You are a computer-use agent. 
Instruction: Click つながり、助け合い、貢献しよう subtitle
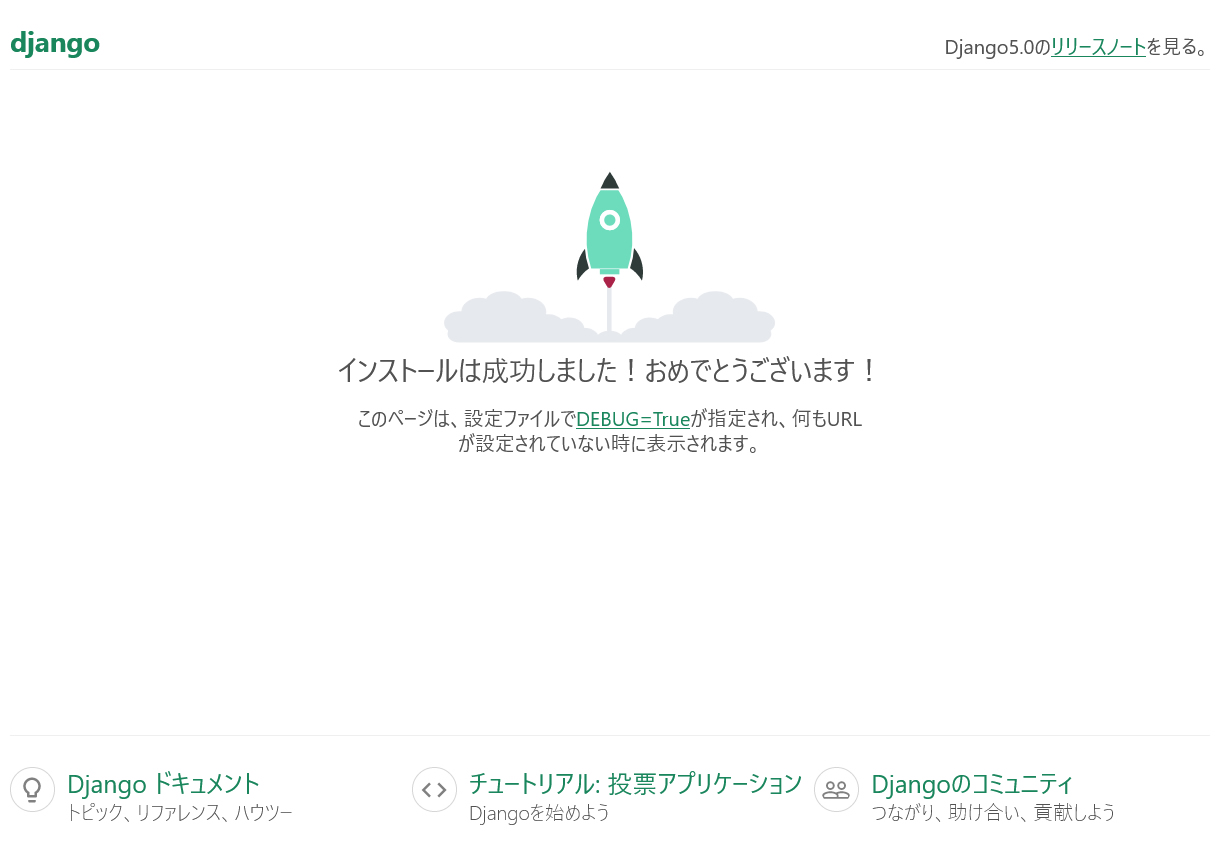tap(993, 813)
